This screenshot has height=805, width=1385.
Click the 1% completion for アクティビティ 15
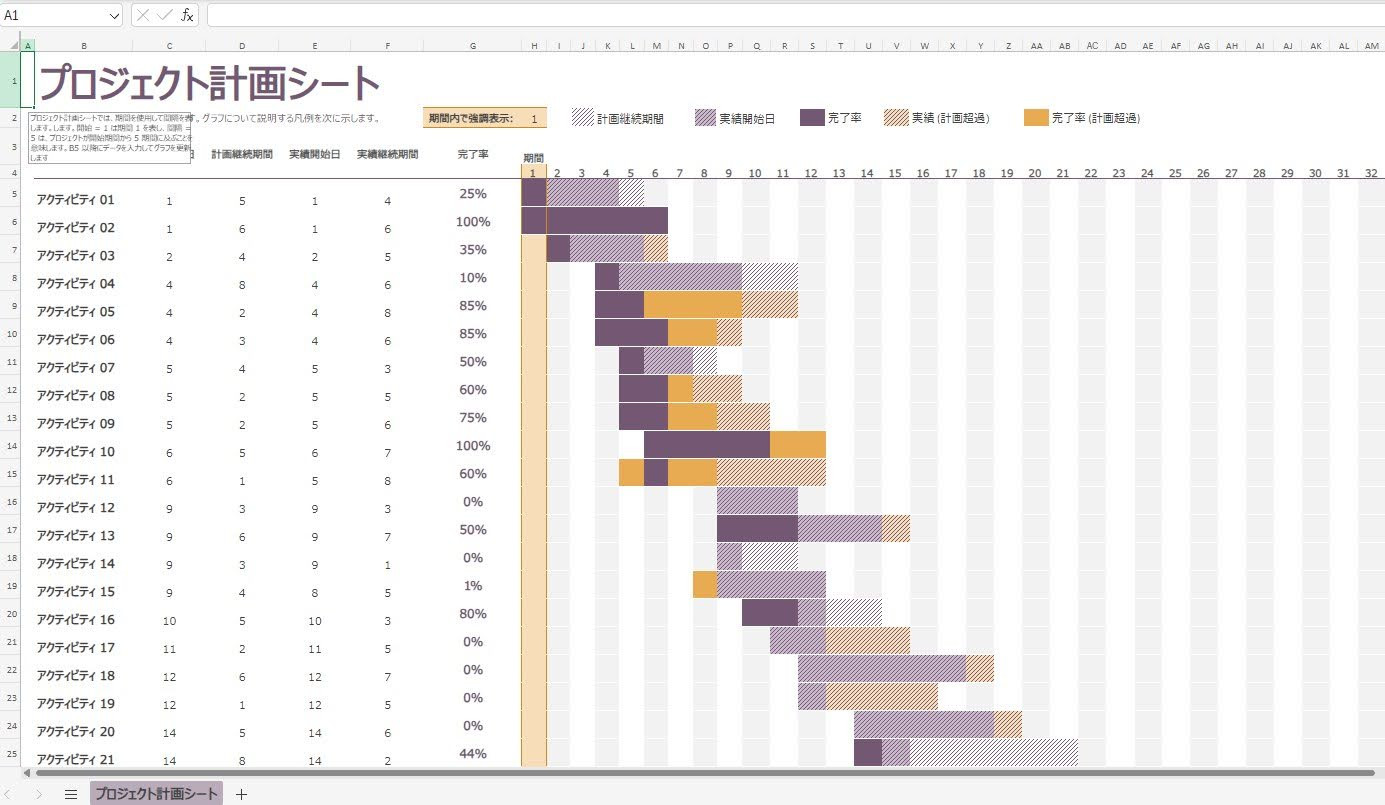[x=473, y=586]
